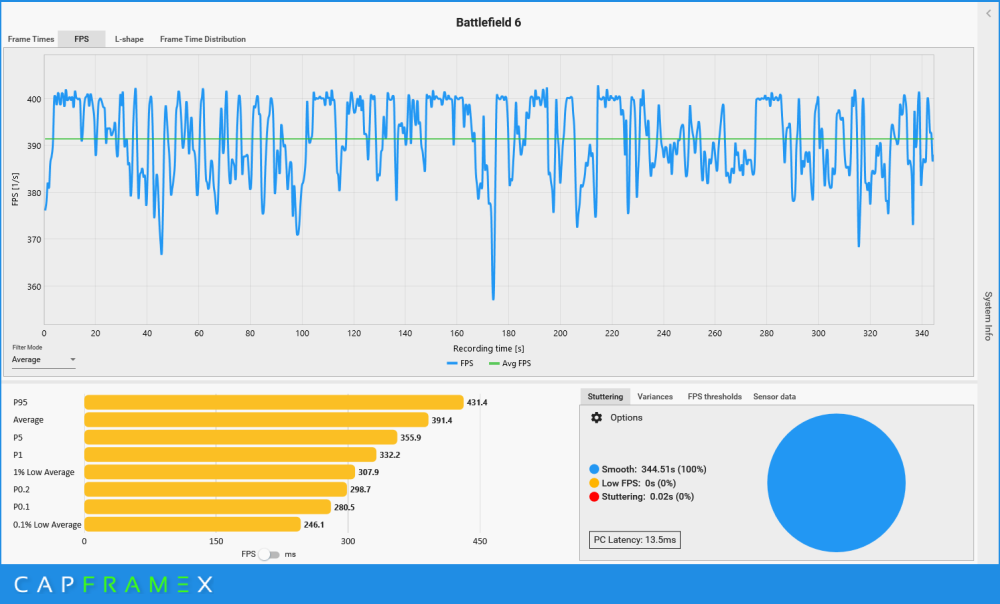Click the P95 bar

[x=274, y=402]
